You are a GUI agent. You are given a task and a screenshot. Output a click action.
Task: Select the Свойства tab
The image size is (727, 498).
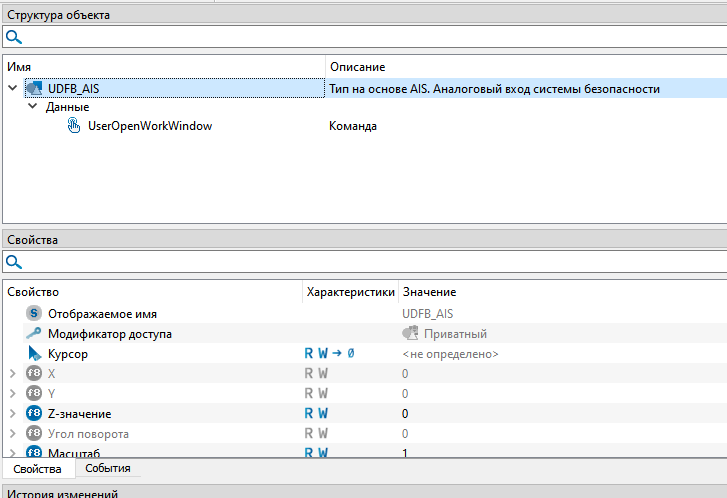[x=37, y=469]
